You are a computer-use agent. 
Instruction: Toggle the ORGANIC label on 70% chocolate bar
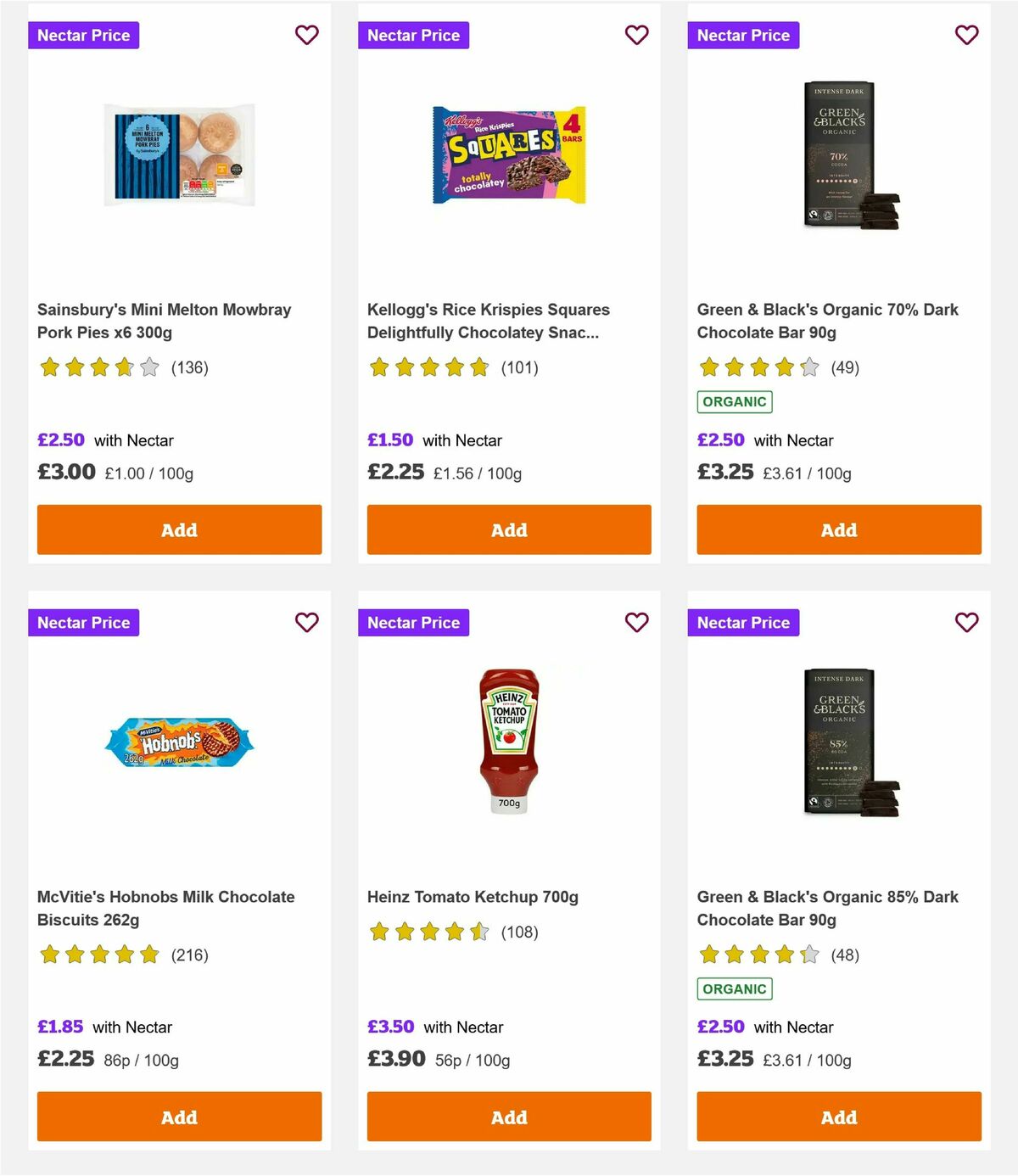(x=735, y=401)
